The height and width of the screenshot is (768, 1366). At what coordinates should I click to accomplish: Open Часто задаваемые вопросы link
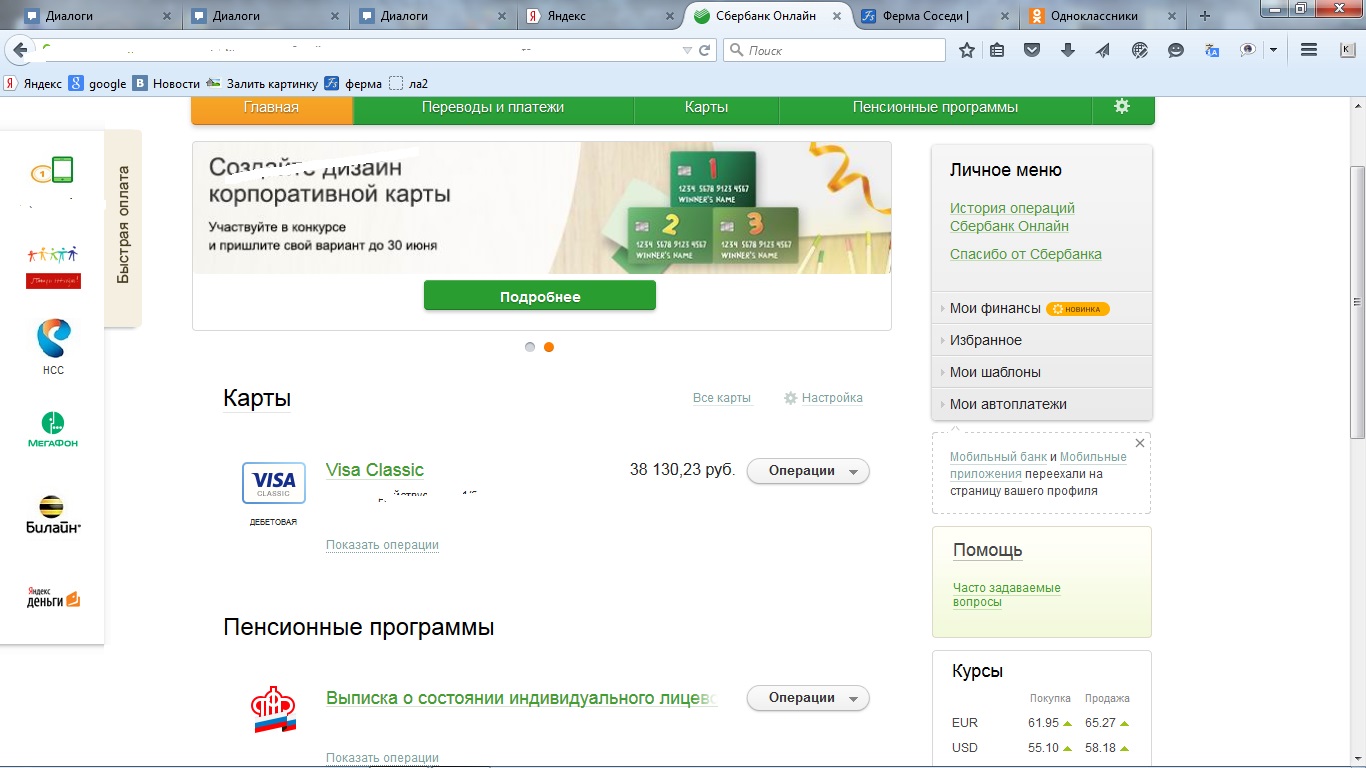tap(1006, 595)
